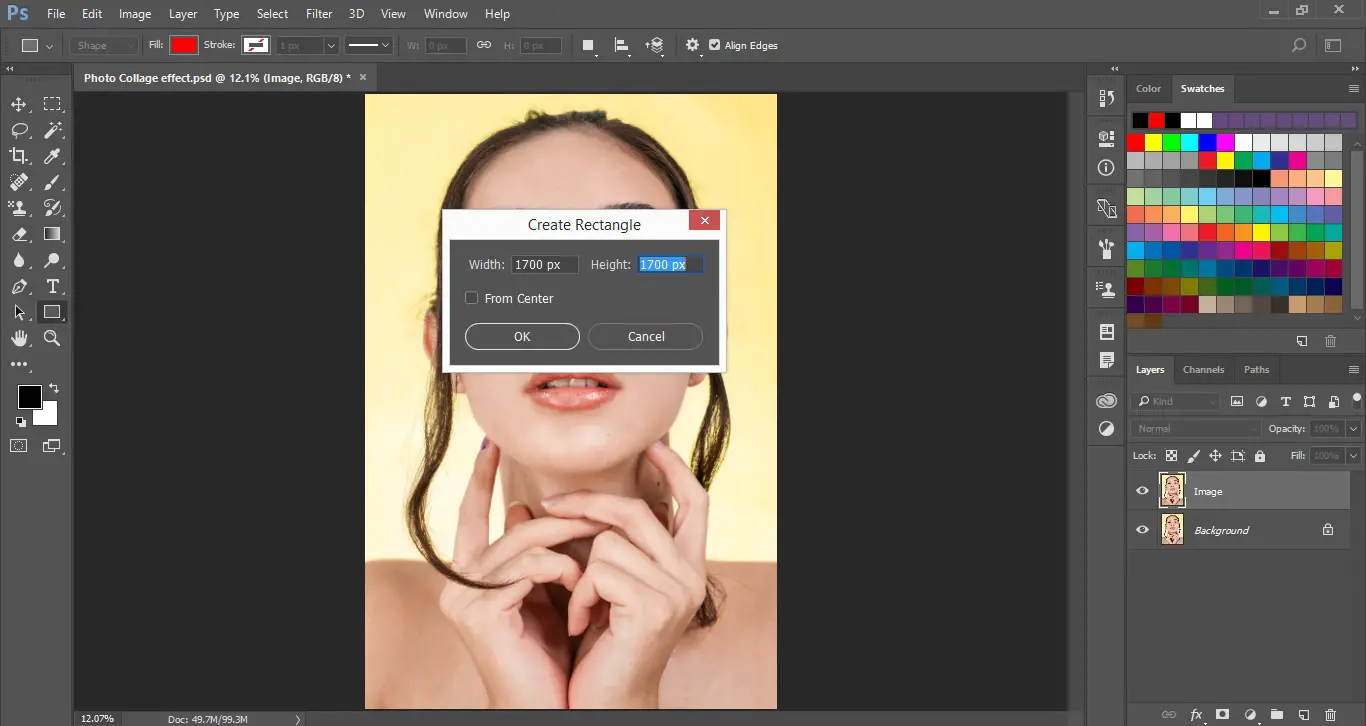1366x726 pixels.
Task: Open the Zoom tool
Action: [52, 338]
